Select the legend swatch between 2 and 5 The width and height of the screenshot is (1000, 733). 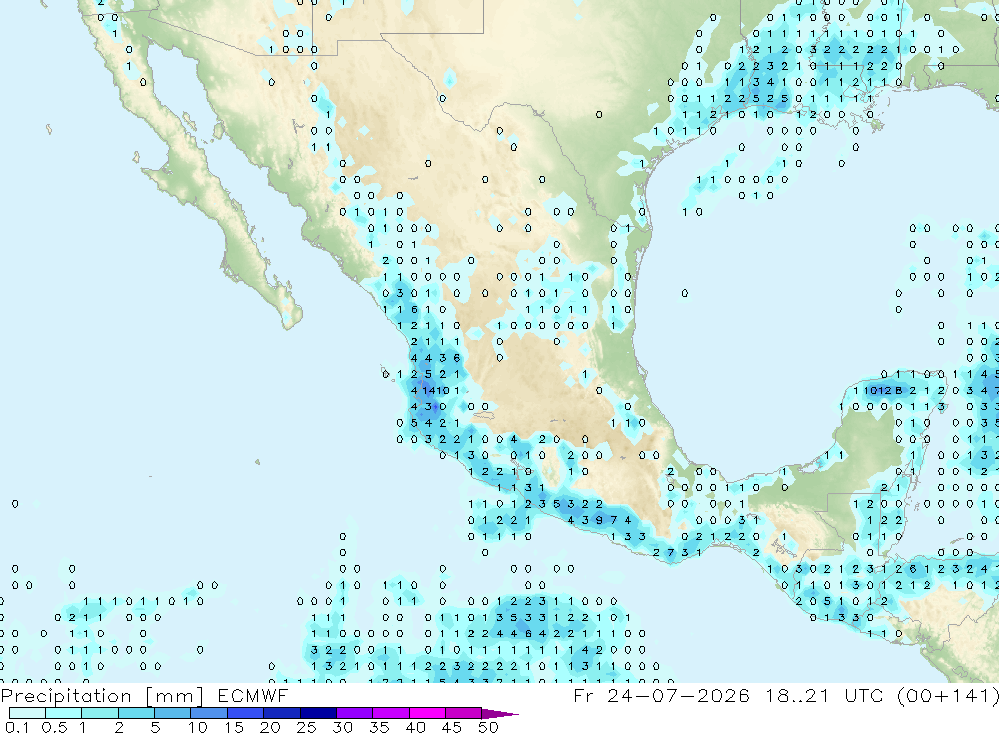(x=136, y=713)
